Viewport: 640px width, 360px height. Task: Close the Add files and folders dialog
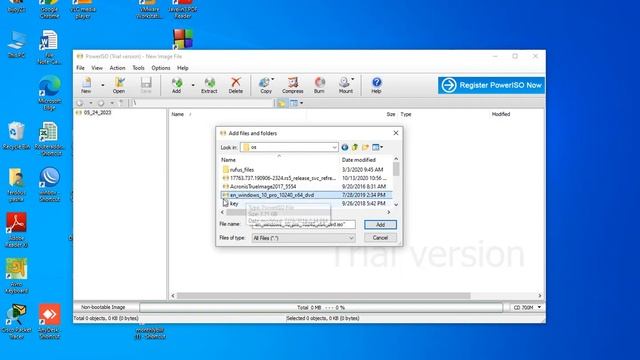pyautogui.click(x=396, y=133)
